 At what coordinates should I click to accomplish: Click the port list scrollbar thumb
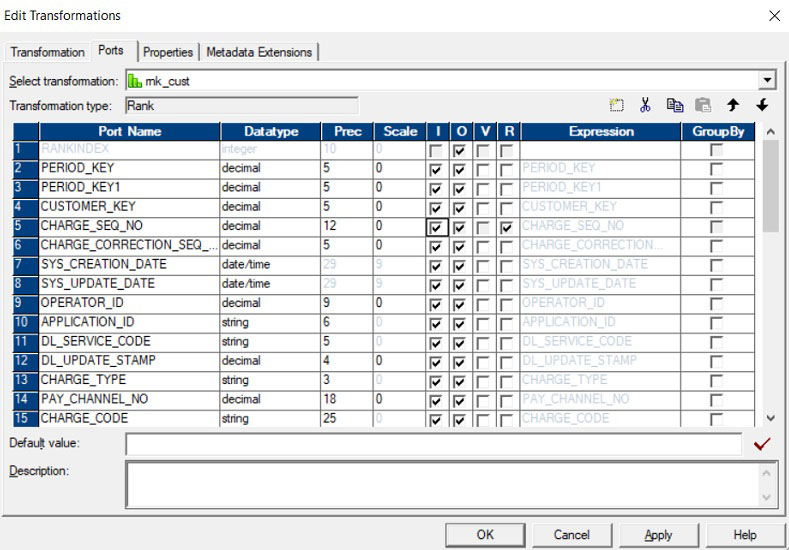(x=770, y=186)
